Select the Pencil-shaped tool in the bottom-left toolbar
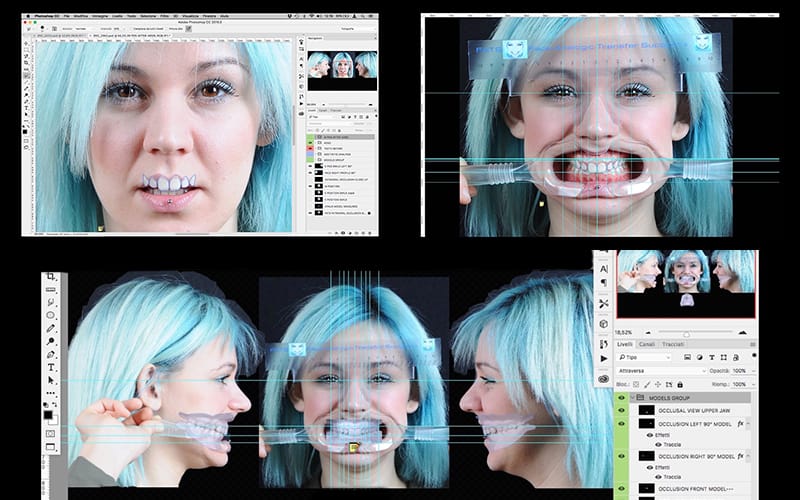This screenshot has height=500, width=800. point(51,328)
